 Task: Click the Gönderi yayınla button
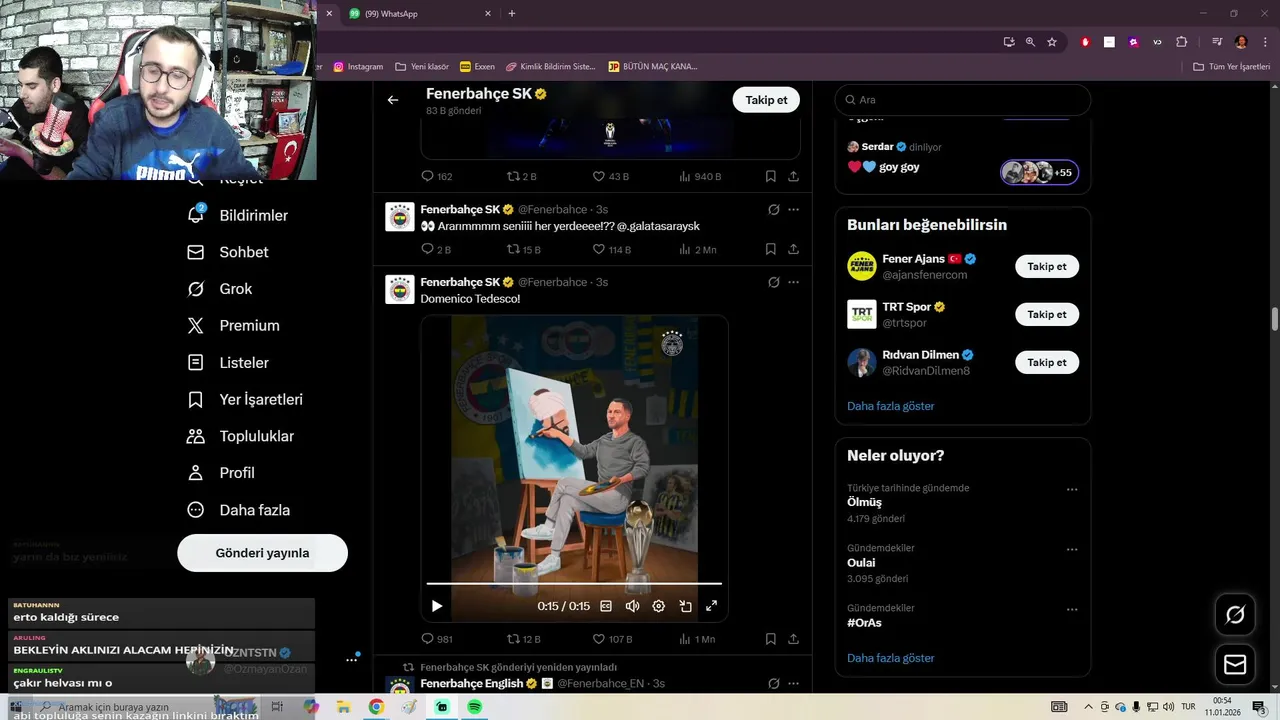click(x=262, y=553)
